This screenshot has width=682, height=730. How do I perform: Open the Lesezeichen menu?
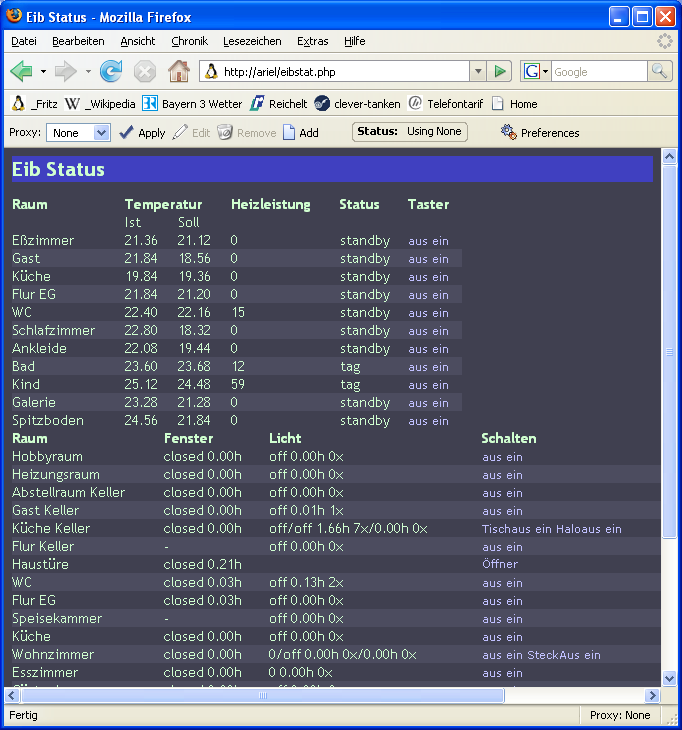click(252, 41)
